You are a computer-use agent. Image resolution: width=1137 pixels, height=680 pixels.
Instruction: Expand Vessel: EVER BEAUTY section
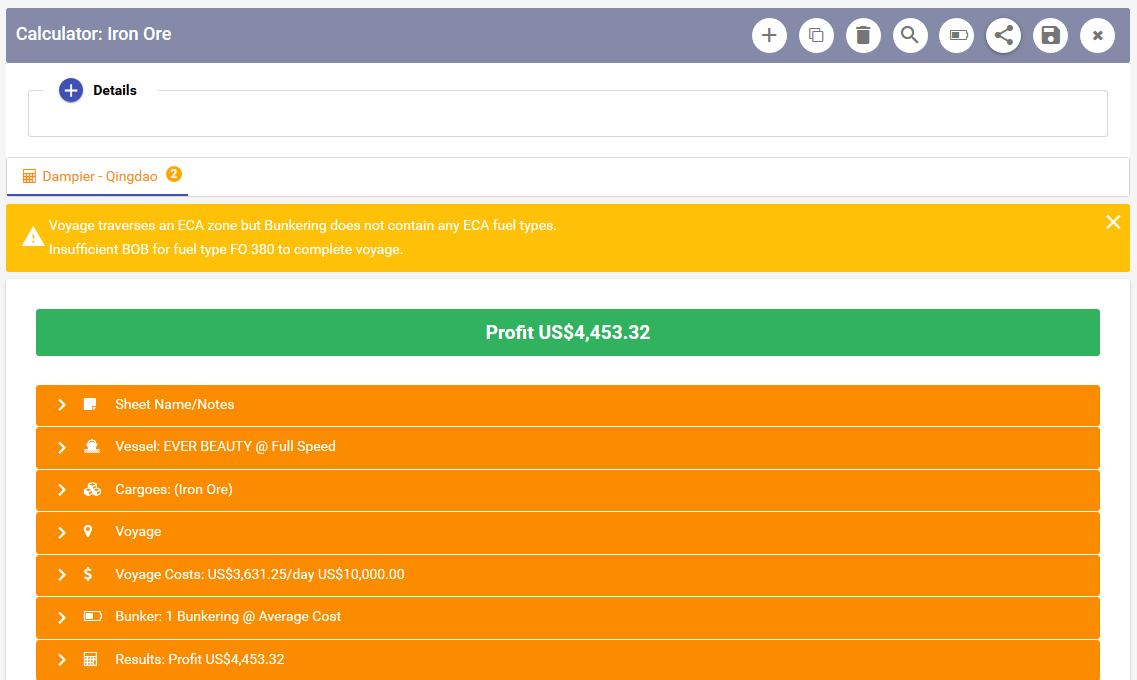62,447
